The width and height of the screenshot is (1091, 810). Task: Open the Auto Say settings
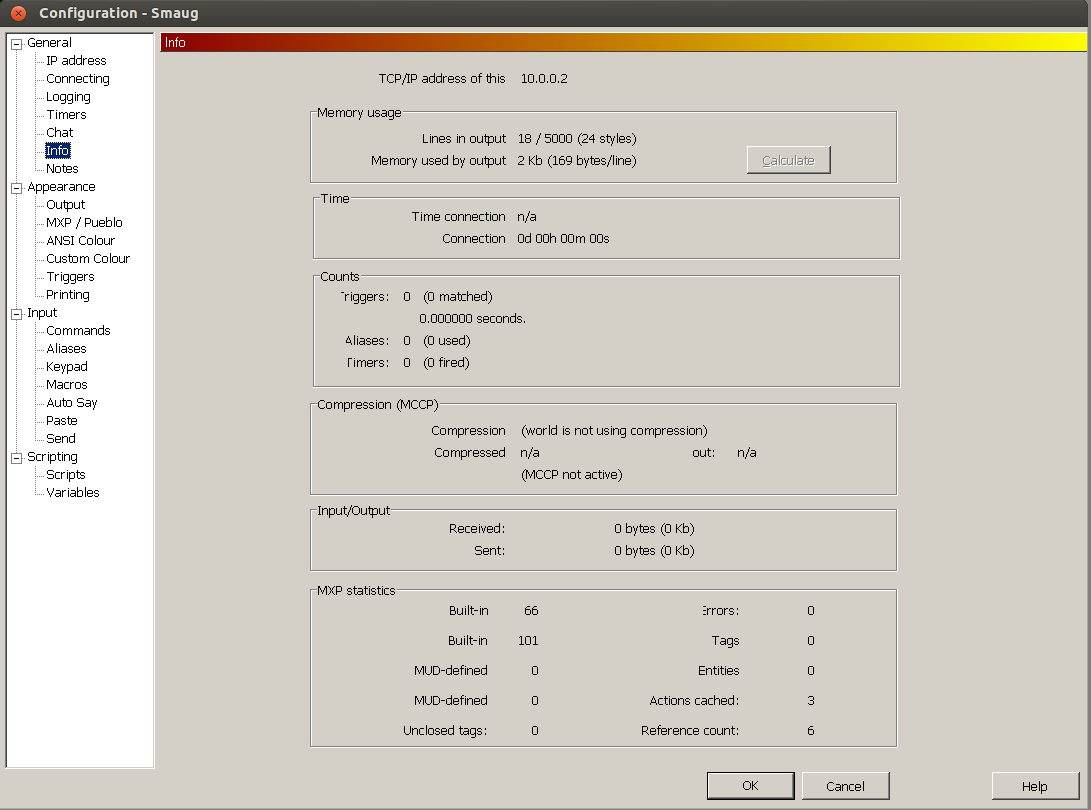[x=72, y=403]
